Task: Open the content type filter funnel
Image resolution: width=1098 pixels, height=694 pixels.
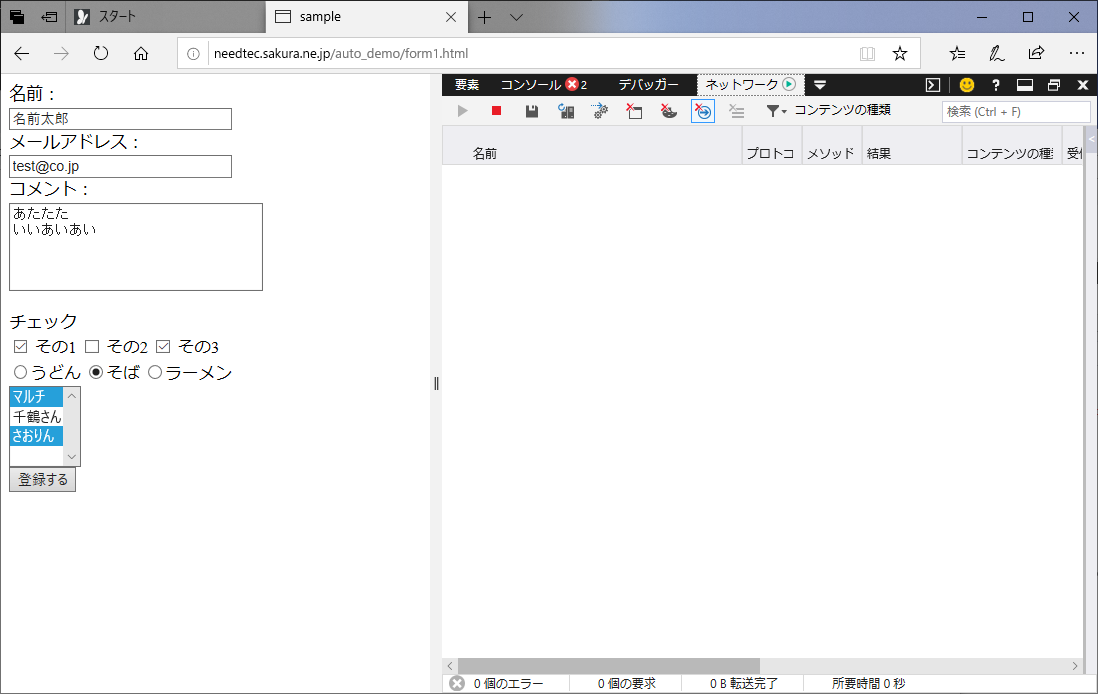Action: (776, 111)
